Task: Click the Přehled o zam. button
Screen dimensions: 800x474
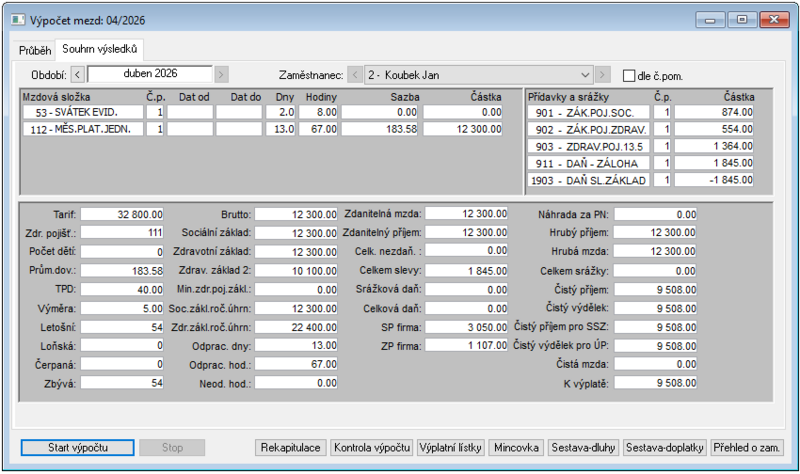Action: tap(746, 447)
